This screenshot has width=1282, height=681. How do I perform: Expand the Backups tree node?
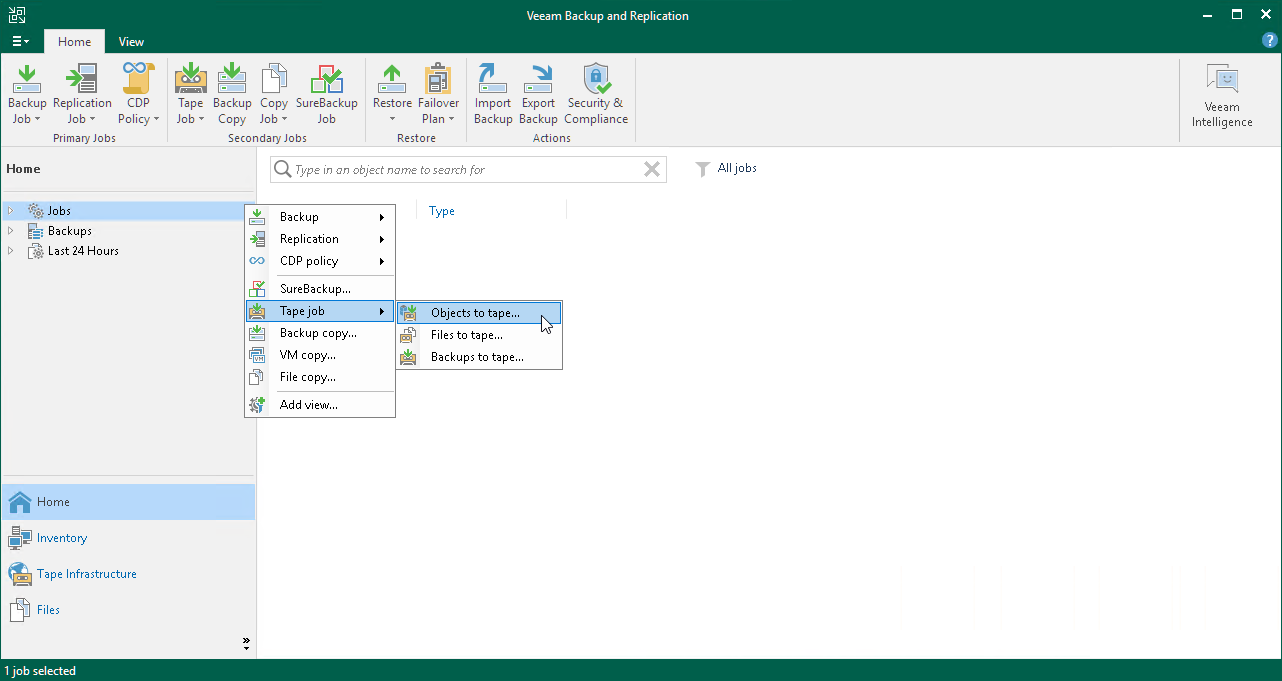[x=11, y=231]
